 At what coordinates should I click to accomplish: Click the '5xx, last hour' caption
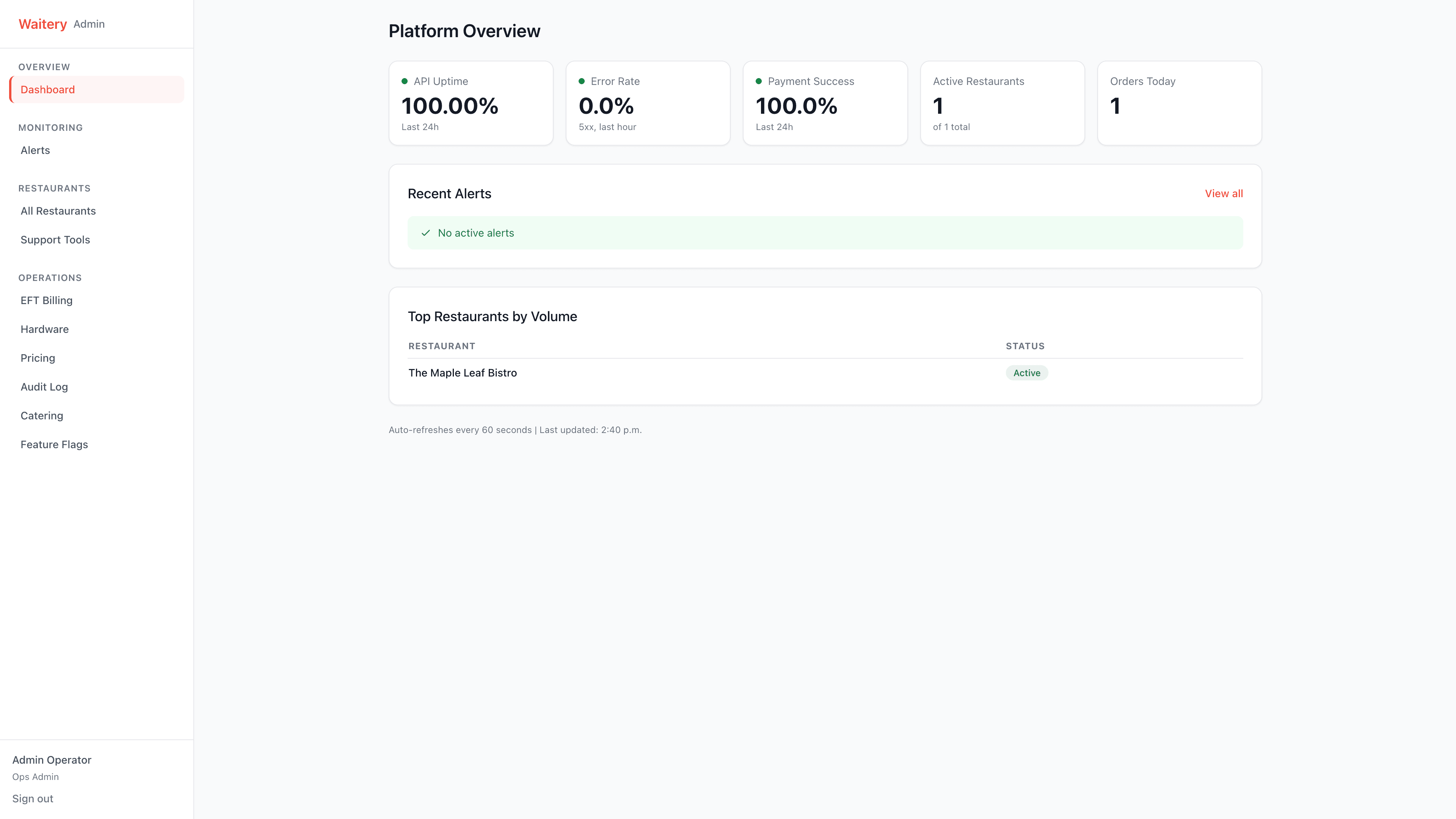click(x=607, y=127)
